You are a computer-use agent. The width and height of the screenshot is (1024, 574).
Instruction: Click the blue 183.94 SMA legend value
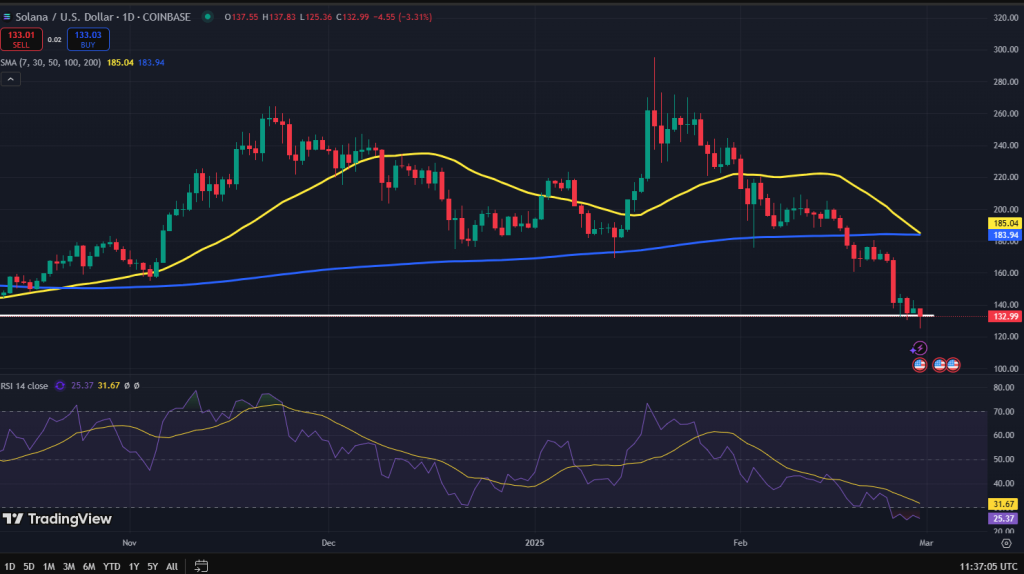click(x=152, y=63)
